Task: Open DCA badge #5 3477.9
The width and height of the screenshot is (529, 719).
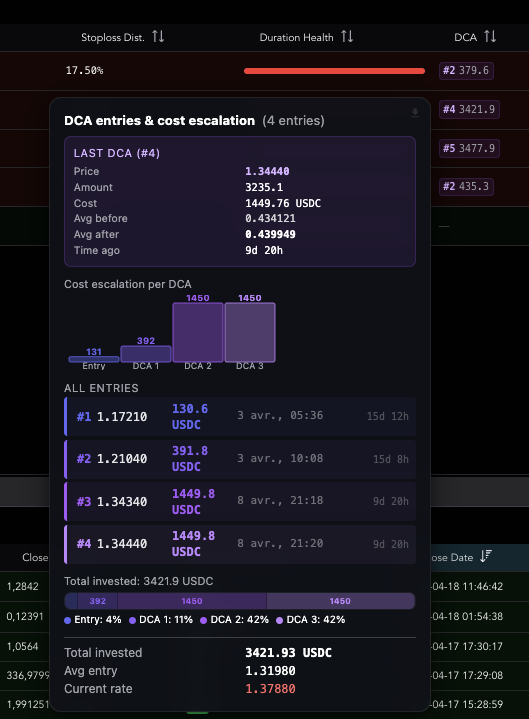Action: (x=469, y=149)
